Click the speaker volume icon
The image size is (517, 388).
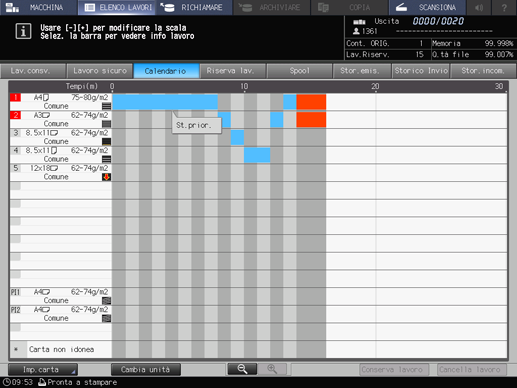tap(479, 7)
